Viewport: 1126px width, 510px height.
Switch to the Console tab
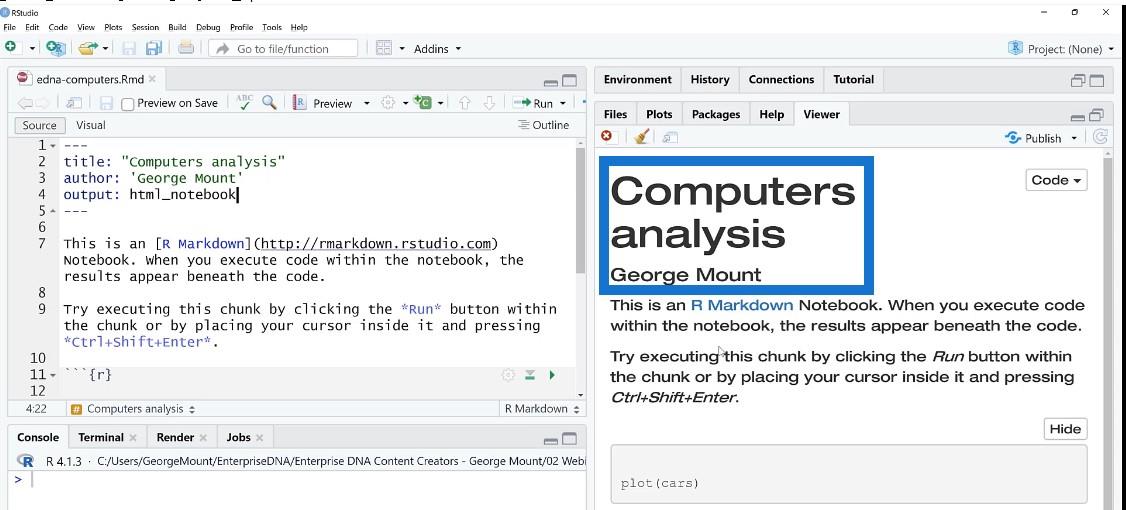click(38, 437)
